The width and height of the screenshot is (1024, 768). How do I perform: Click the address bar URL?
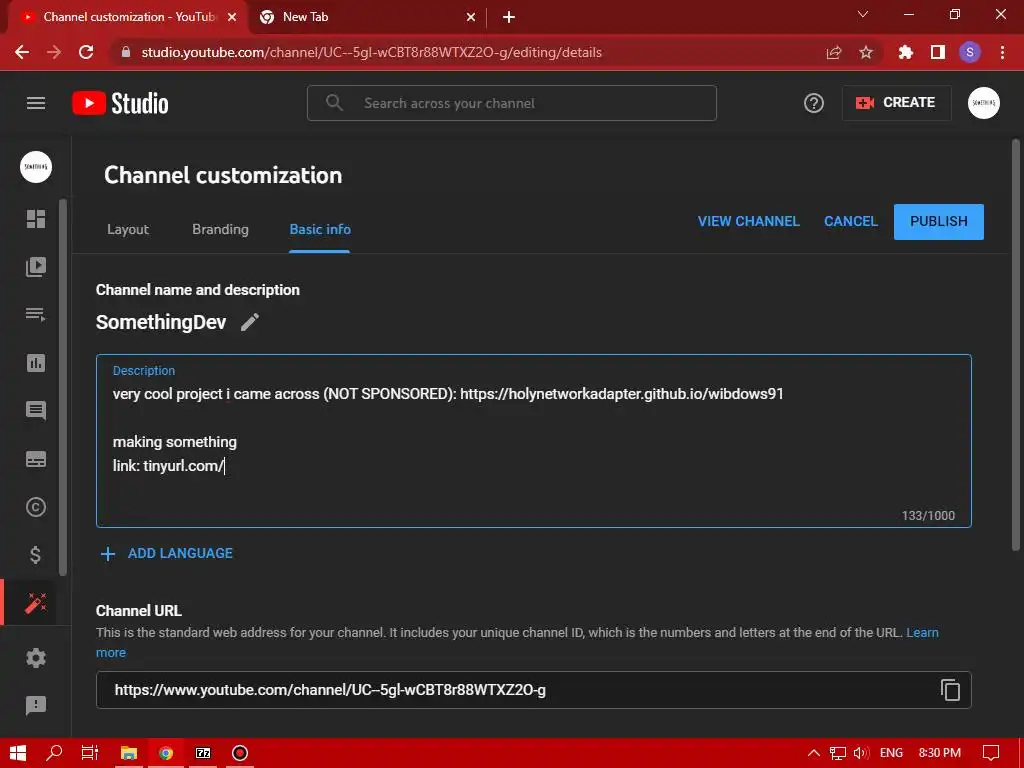point(372,52)
